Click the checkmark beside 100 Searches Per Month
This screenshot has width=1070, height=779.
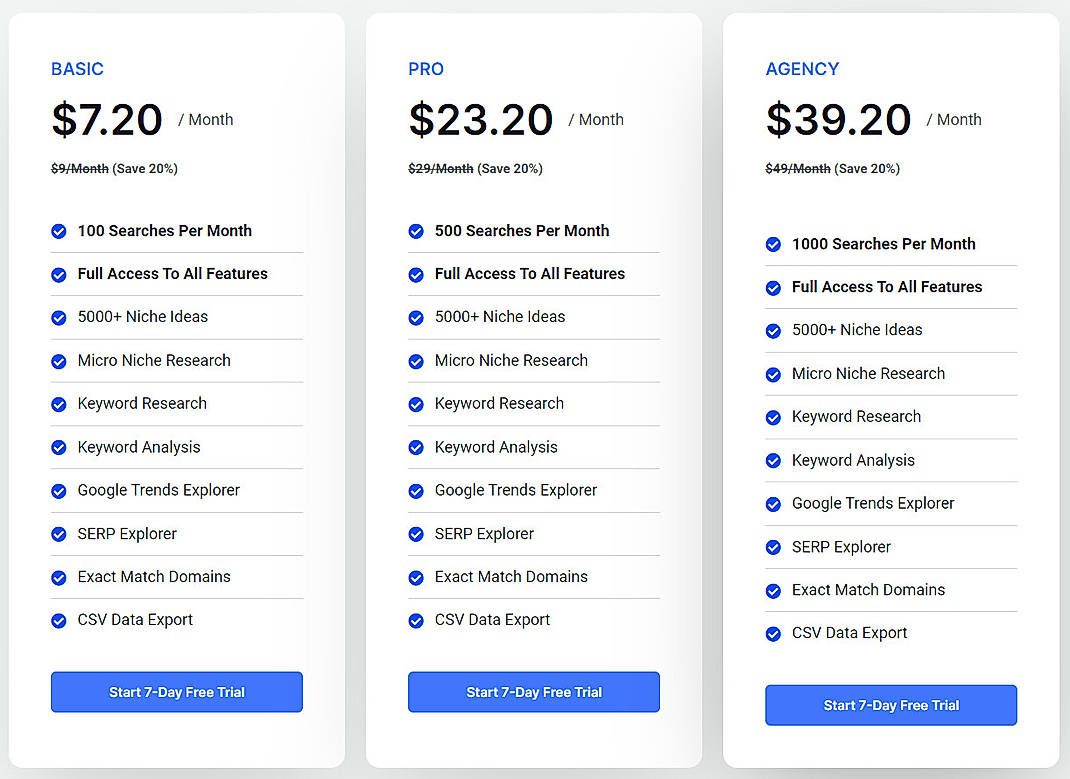point(59,231)
